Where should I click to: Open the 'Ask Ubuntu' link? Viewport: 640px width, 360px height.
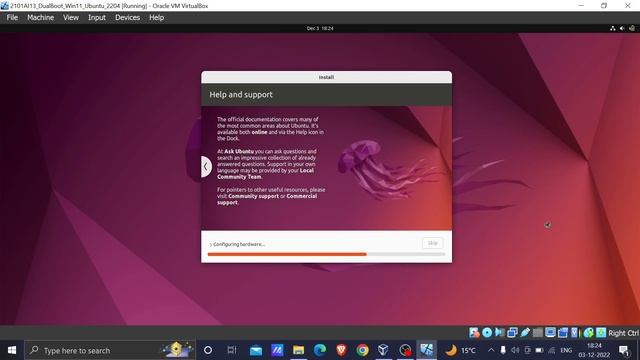point(239,151)
